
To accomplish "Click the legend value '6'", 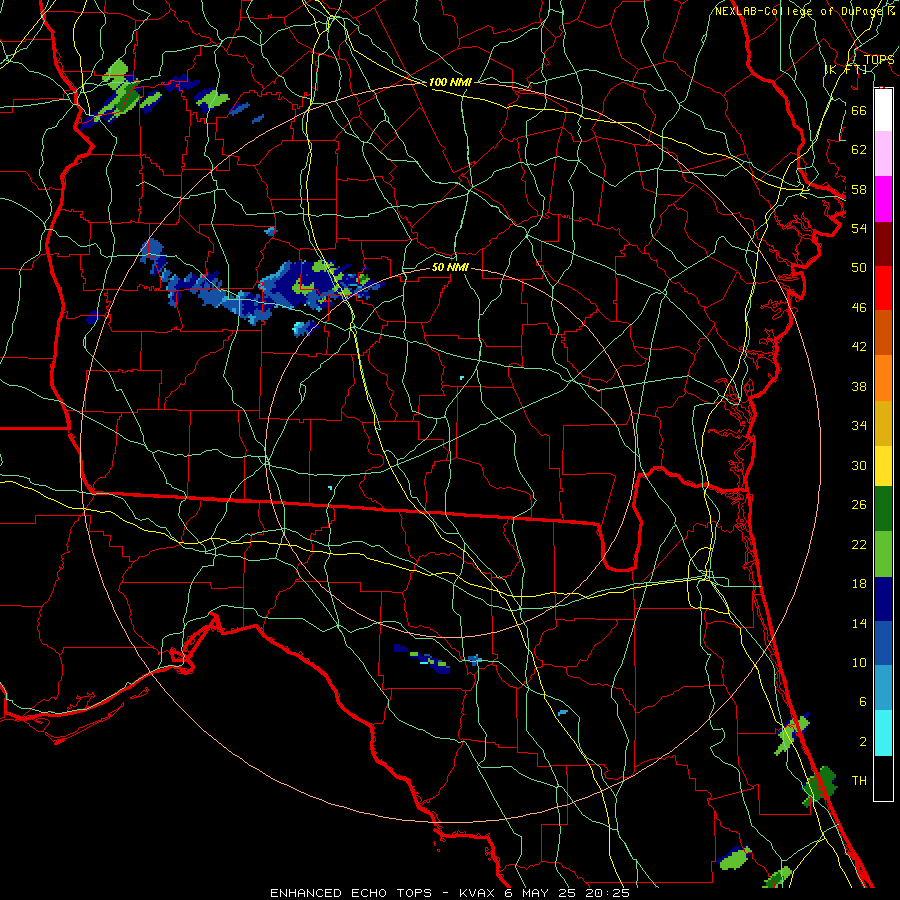I will click(862, 701).
